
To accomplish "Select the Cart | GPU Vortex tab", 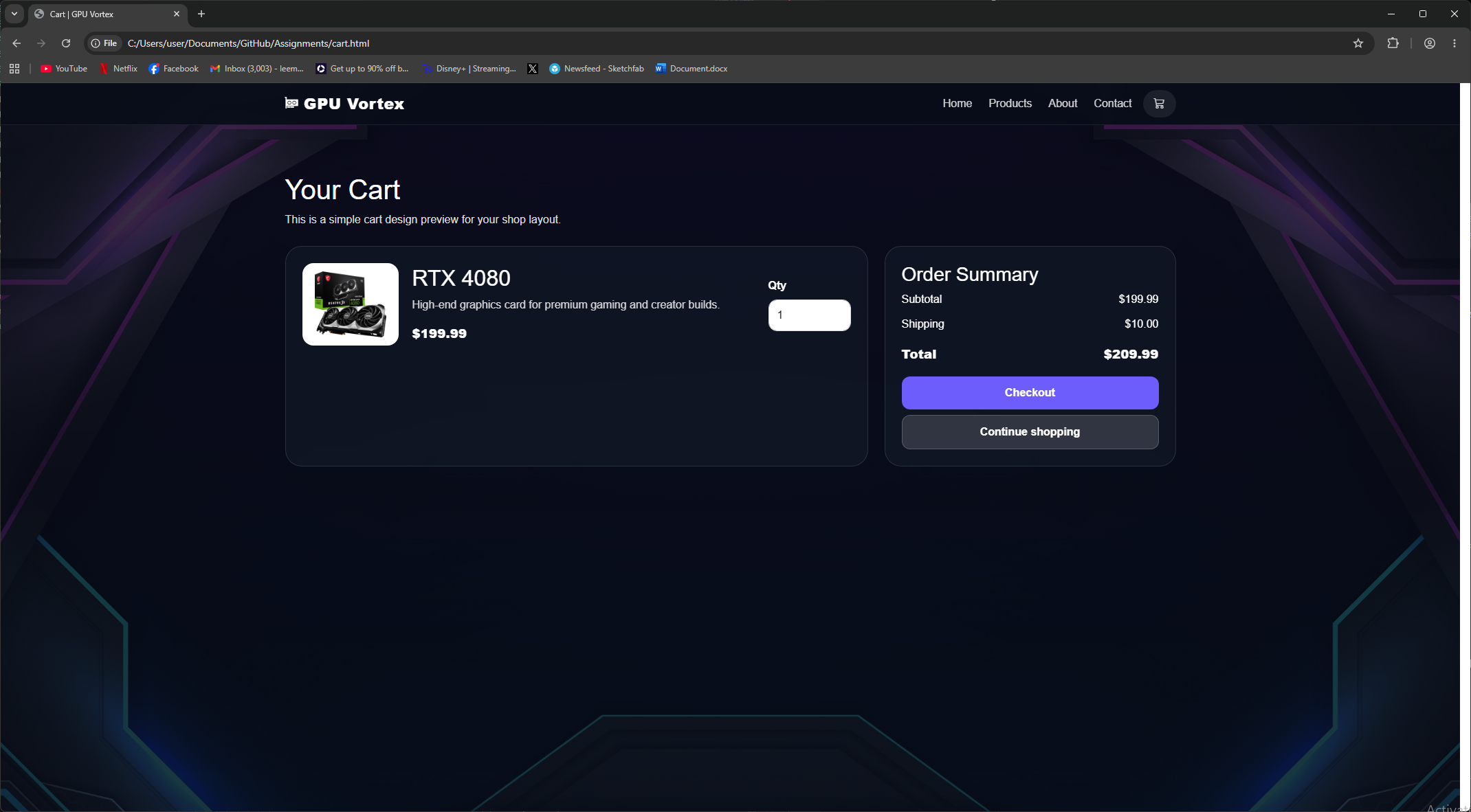I will 108,14.
